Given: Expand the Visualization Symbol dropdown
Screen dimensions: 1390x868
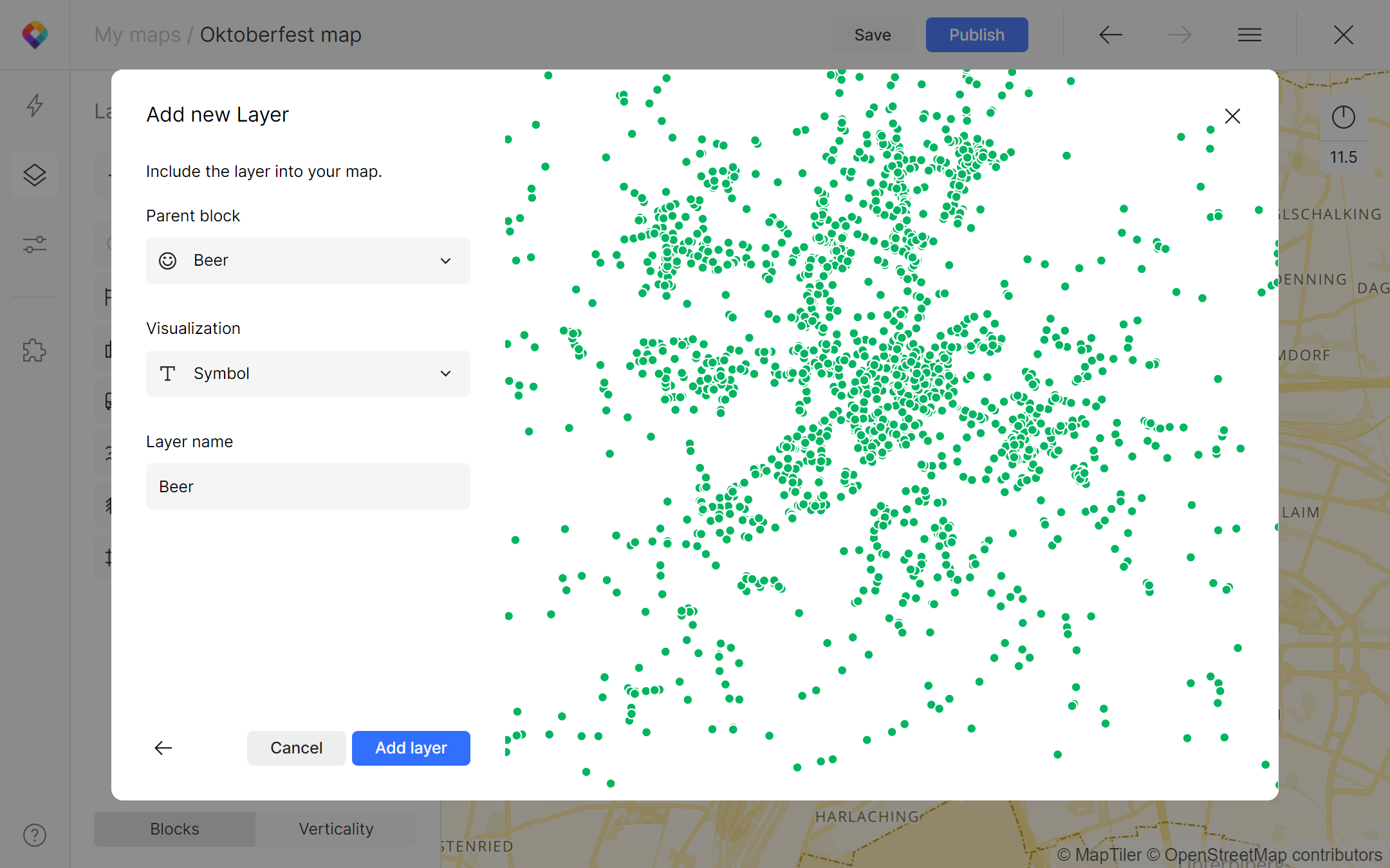Looking at the screenshot, I should tap(308, 374).
